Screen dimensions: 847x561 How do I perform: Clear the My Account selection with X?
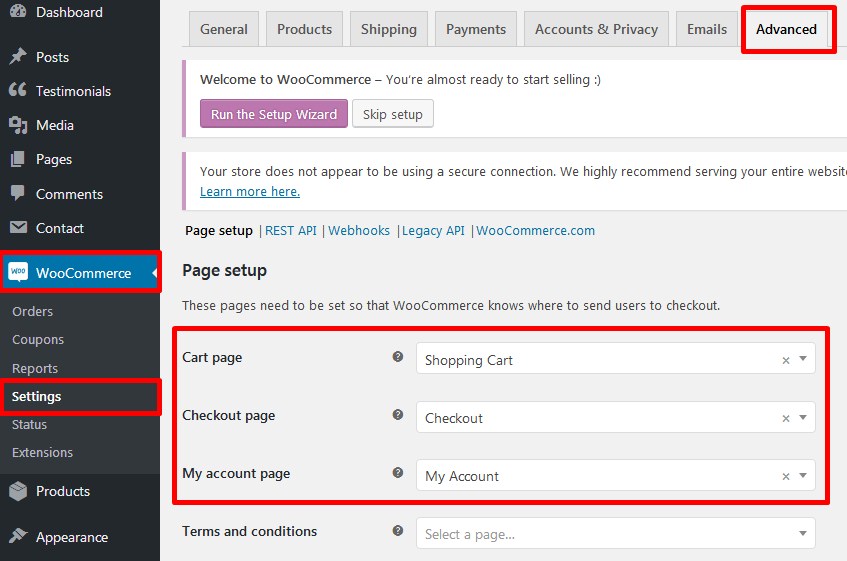click(x=786, y=476)
